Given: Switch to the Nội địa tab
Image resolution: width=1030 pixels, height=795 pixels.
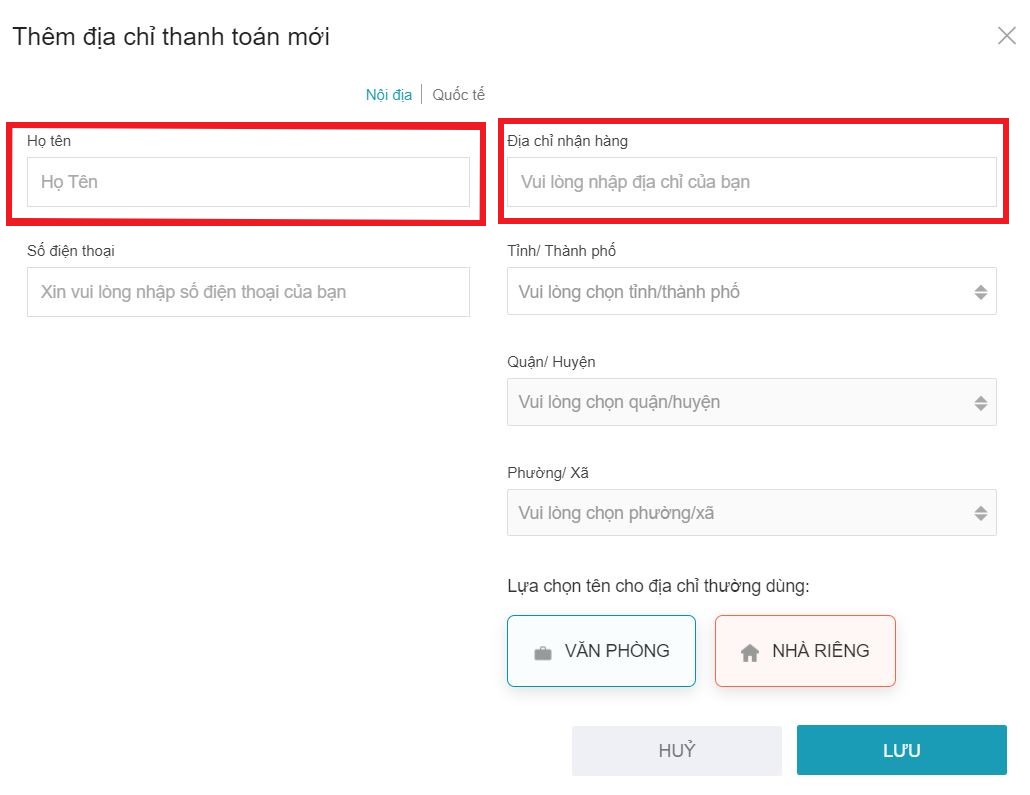Looking at the screenshot, I should pyautogui.click(x=389, y=95).
